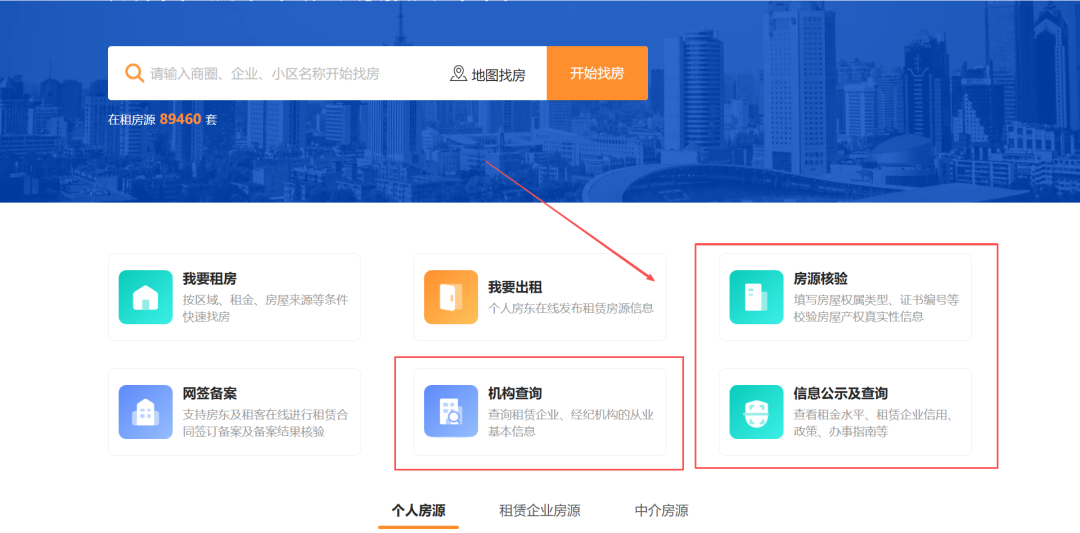Viewport: 1080px width, 533px height.
Task: Open the 我要出租 orange door icon
Action: click(450, 297)
